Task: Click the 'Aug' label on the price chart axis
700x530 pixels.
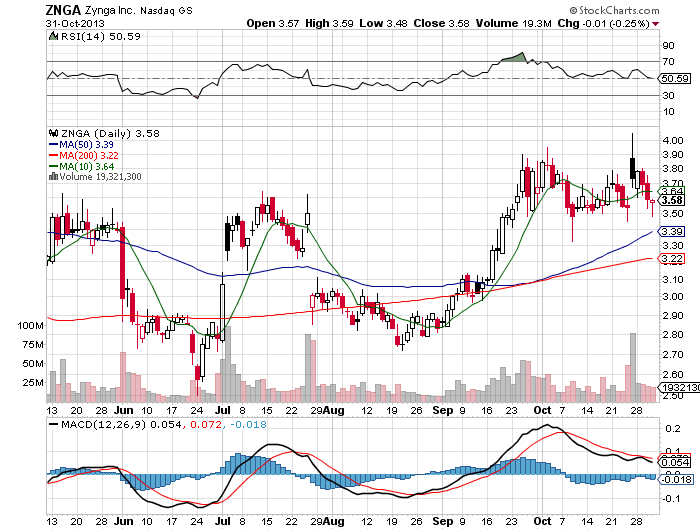Action: point(333,410)
